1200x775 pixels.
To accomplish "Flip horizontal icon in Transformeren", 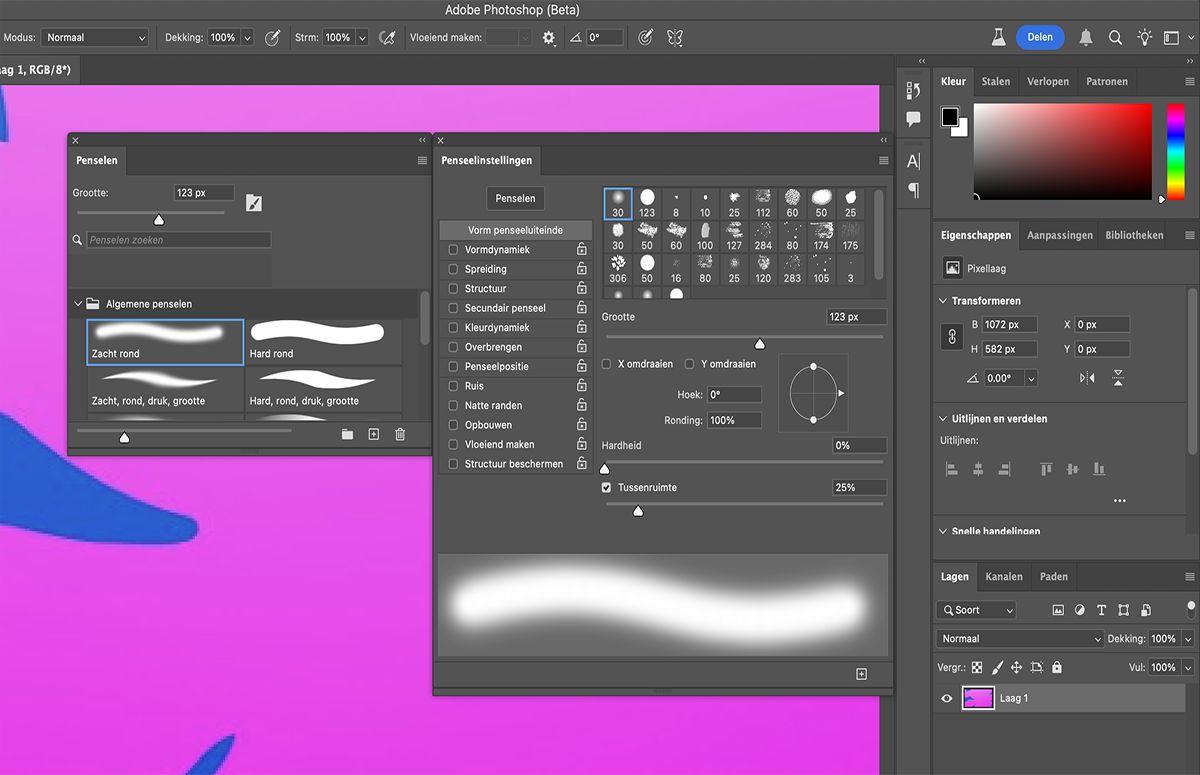I will [1087, 378].
